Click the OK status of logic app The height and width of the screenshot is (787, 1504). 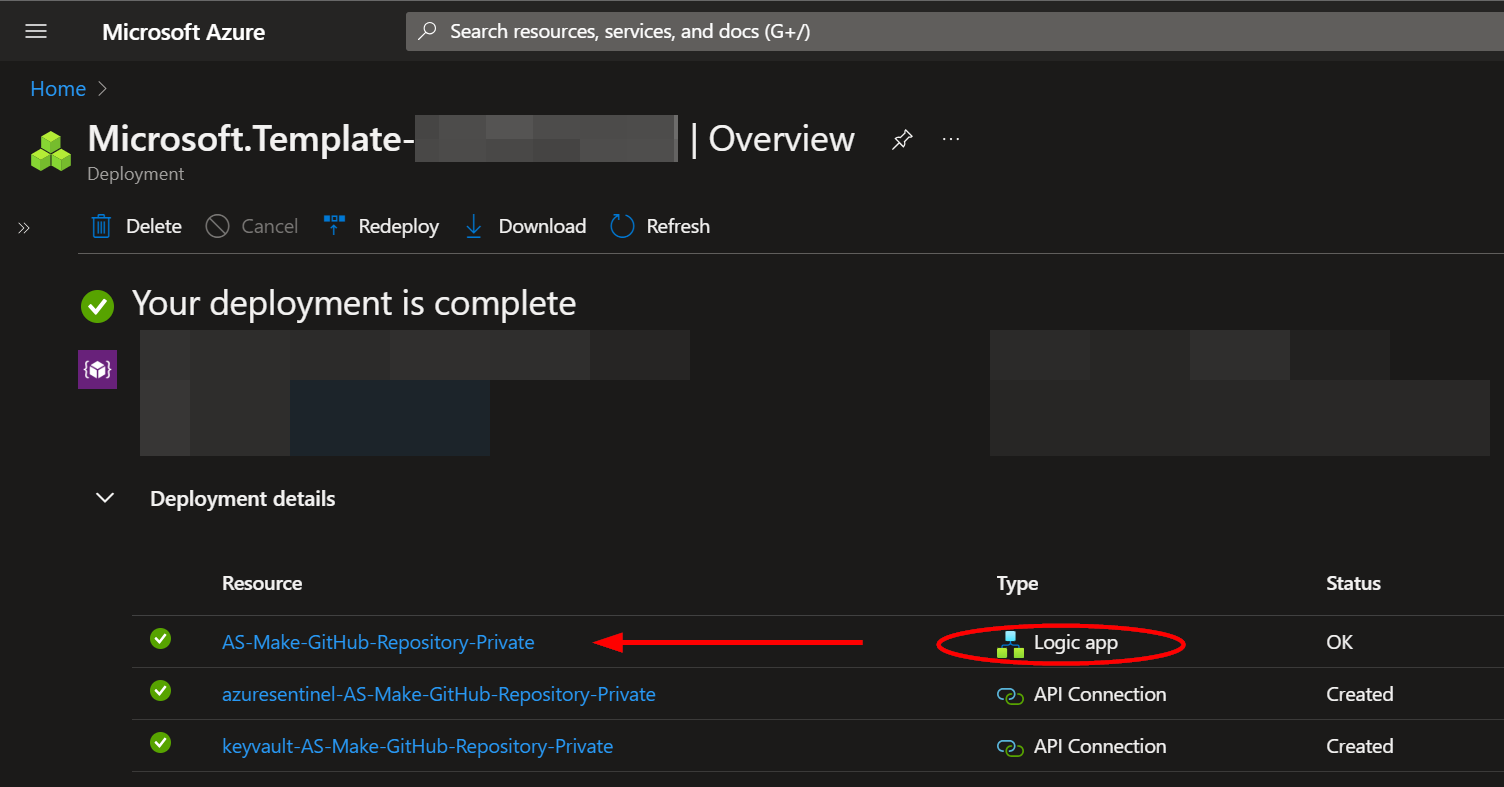coord(1339,642)
